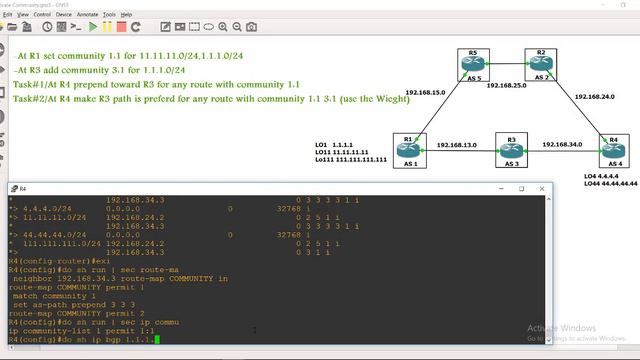
Task: Select router R1 in the topology
Action: (x=409, y=151)
